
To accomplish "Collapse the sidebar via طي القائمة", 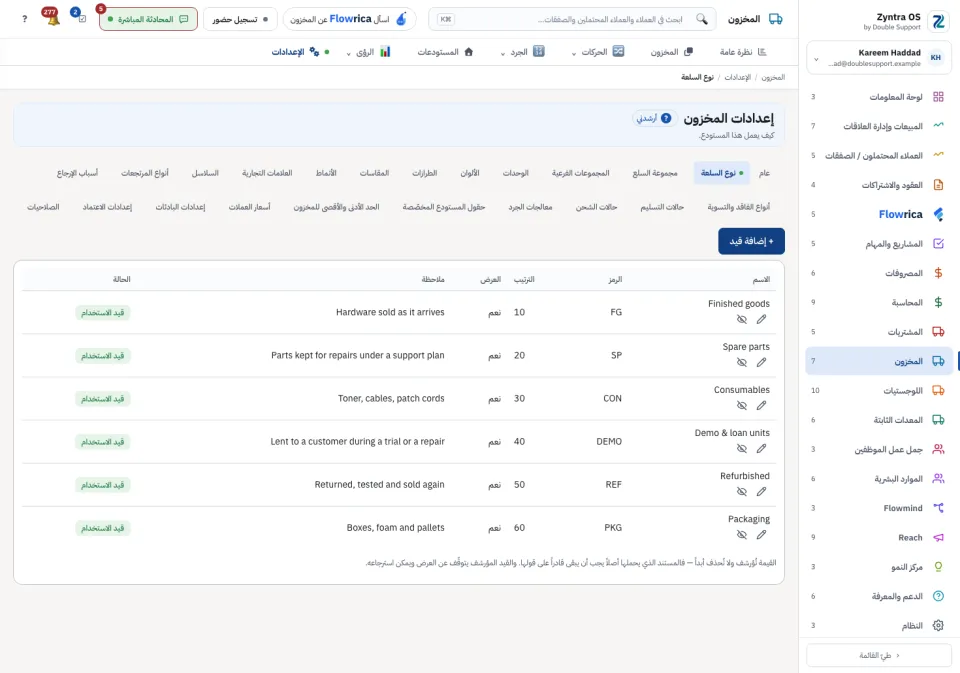I will pyautogui.click(x=879, y=655).
